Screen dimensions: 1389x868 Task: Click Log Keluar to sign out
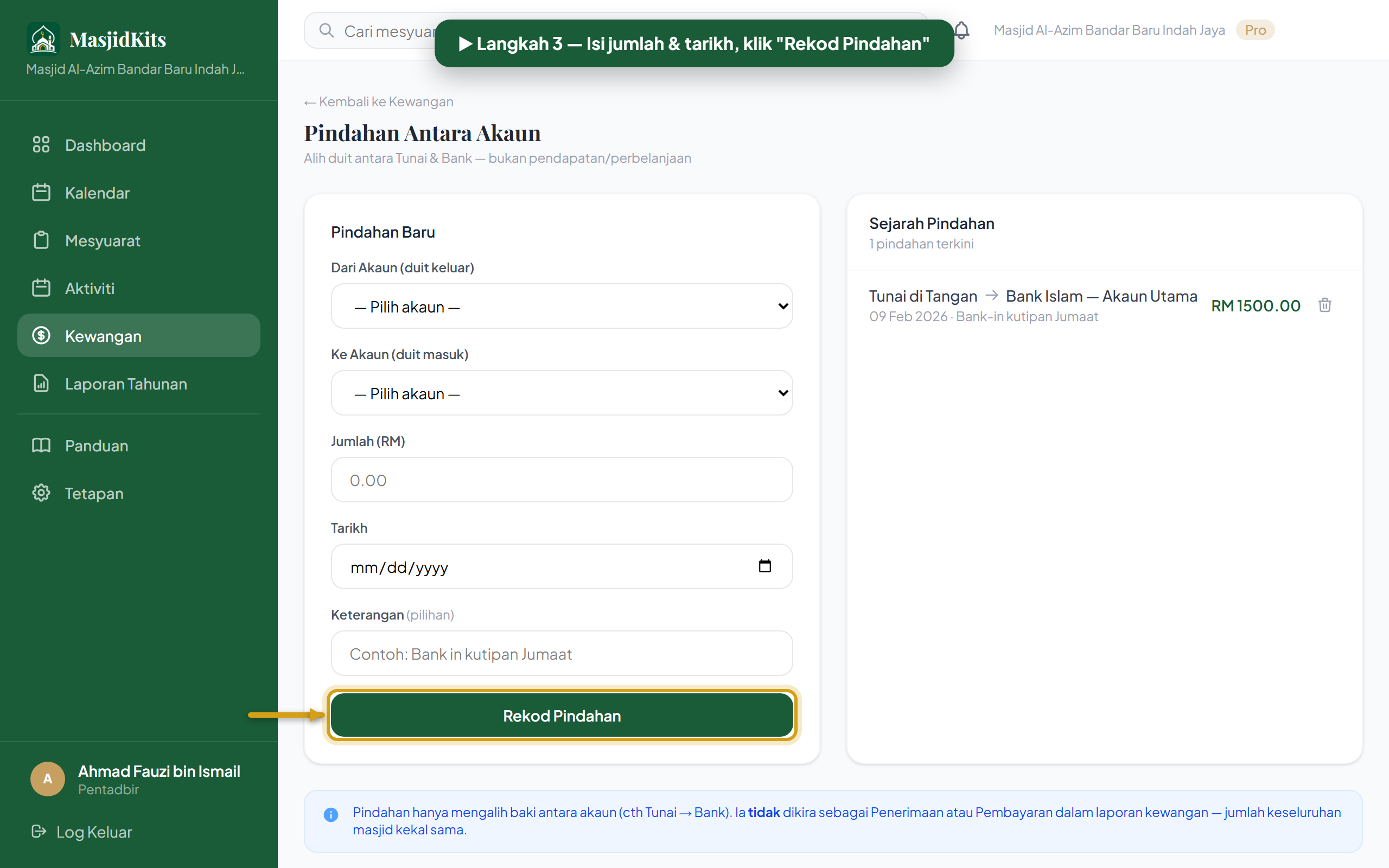pos(82,832)
